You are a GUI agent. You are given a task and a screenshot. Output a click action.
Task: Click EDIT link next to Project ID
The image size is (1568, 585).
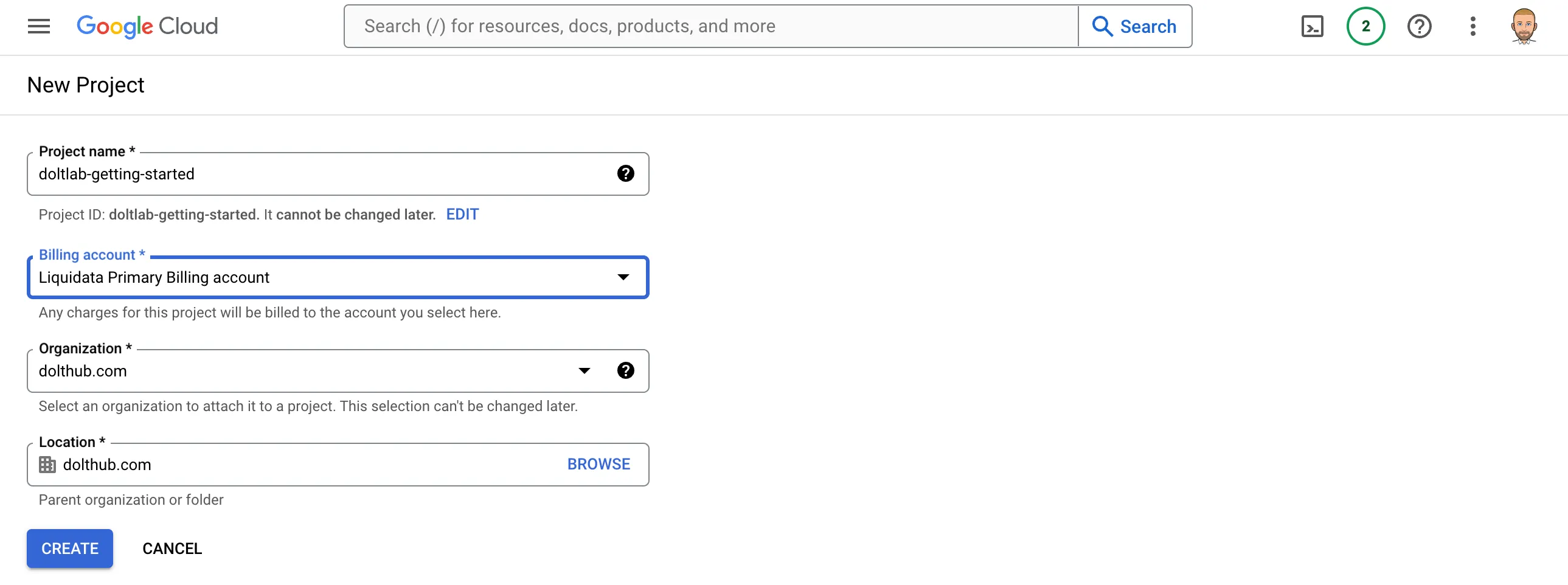click(462, 214)
